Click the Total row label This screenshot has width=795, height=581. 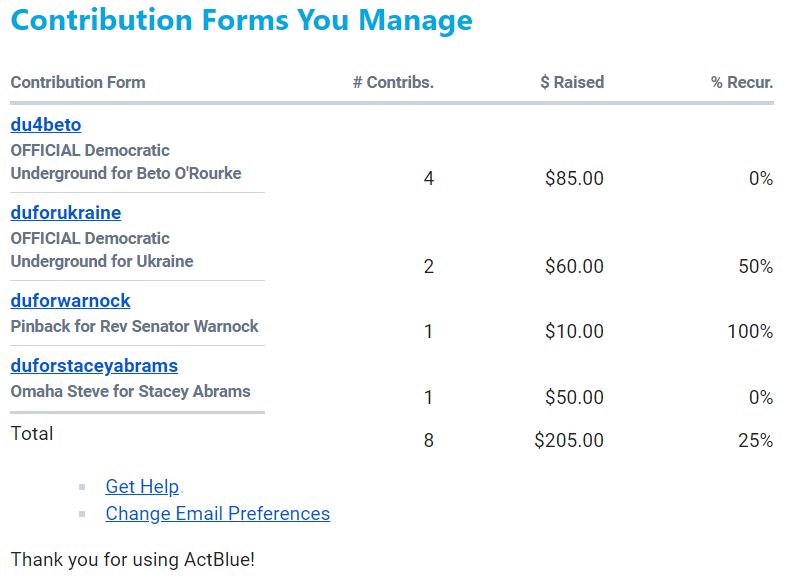[32, 434]
